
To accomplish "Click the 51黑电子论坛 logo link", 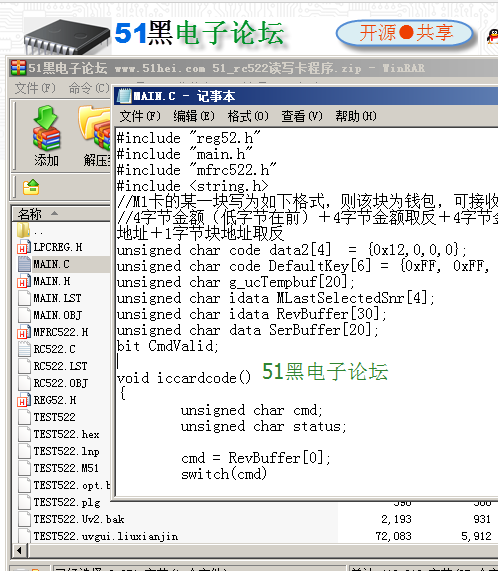I will click(199, 33).
